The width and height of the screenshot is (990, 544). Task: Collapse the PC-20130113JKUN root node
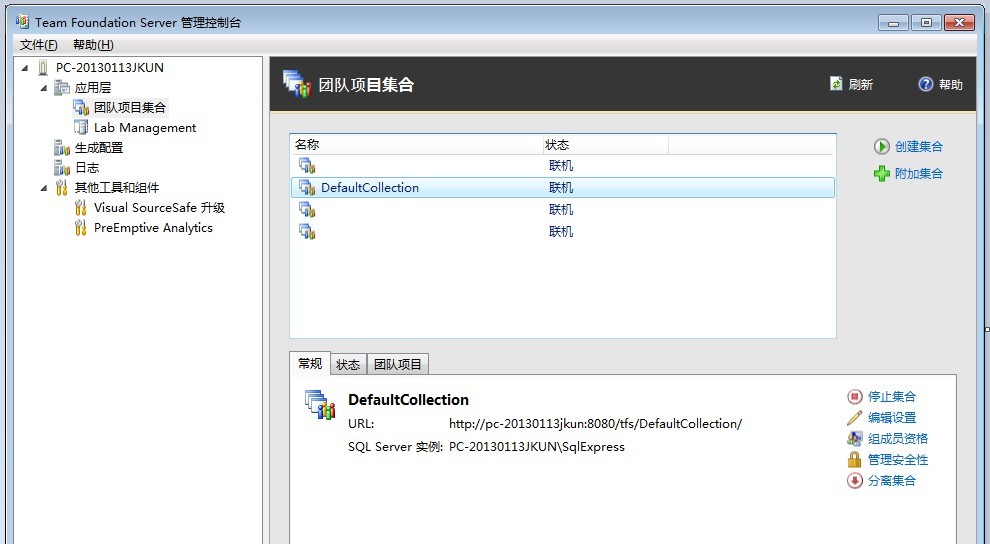(x=25, y=68)
